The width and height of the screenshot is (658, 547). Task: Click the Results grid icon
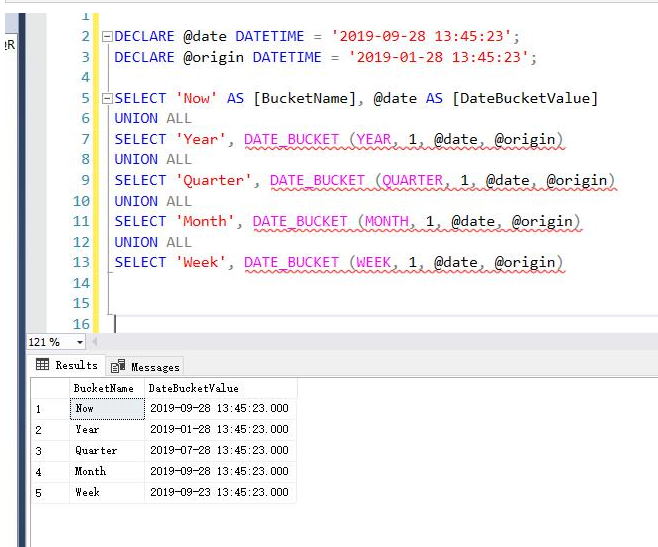click(42, 364)
